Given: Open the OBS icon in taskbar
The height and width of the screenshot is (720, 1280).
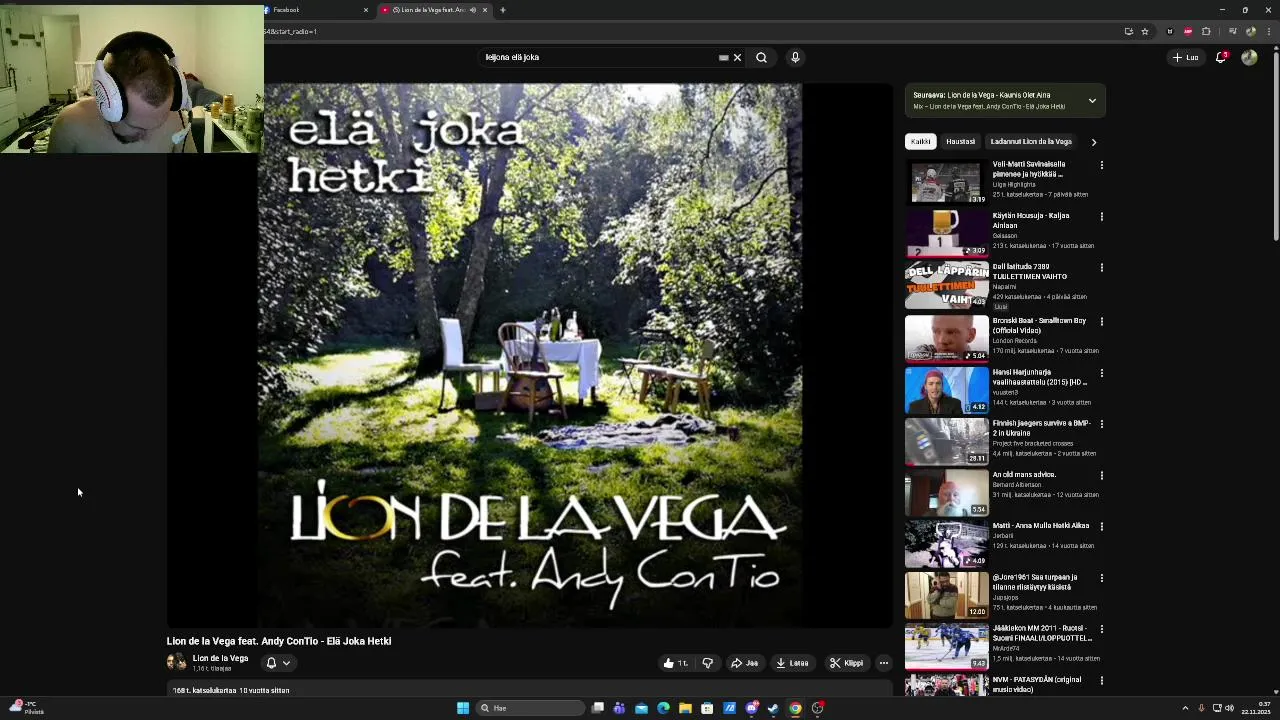Looking at the screenshot, I should click(x=817, y=708).
